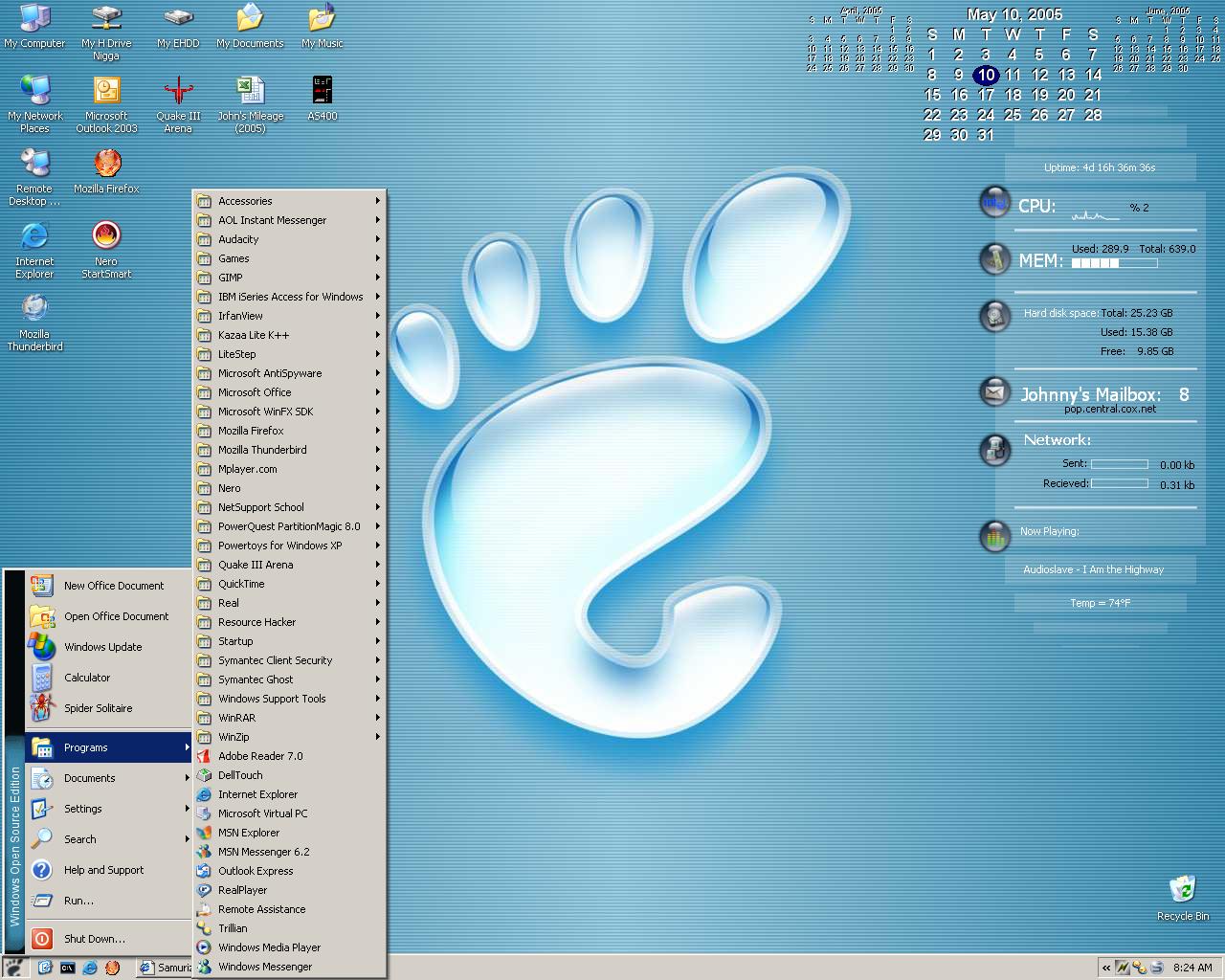The height and width of the screenshot is (980, 1225).
Task: Open My Music desktop folder
Action: click(322, 26)
